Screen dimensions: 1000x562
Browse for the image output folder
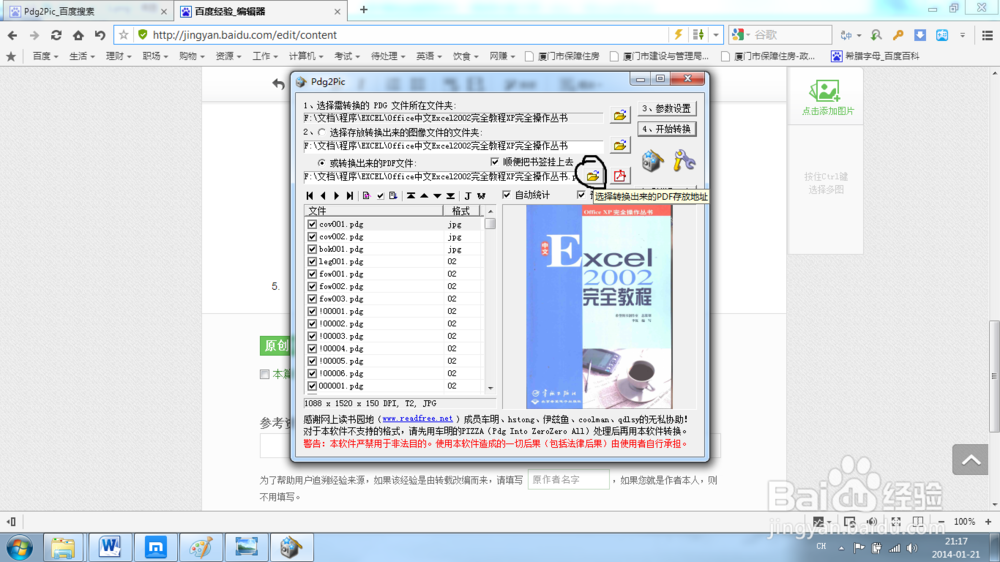click(x=619, y=145)
